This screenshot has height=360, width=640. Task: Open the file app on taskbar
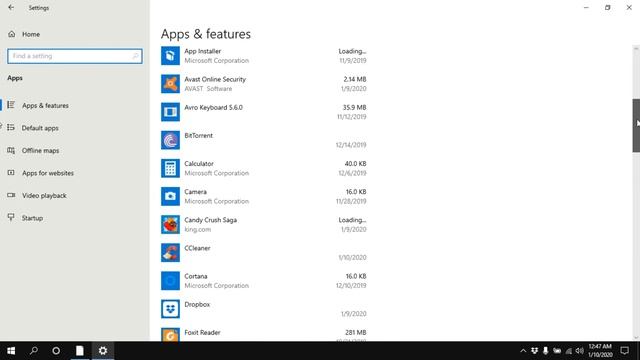click(80, 351)
